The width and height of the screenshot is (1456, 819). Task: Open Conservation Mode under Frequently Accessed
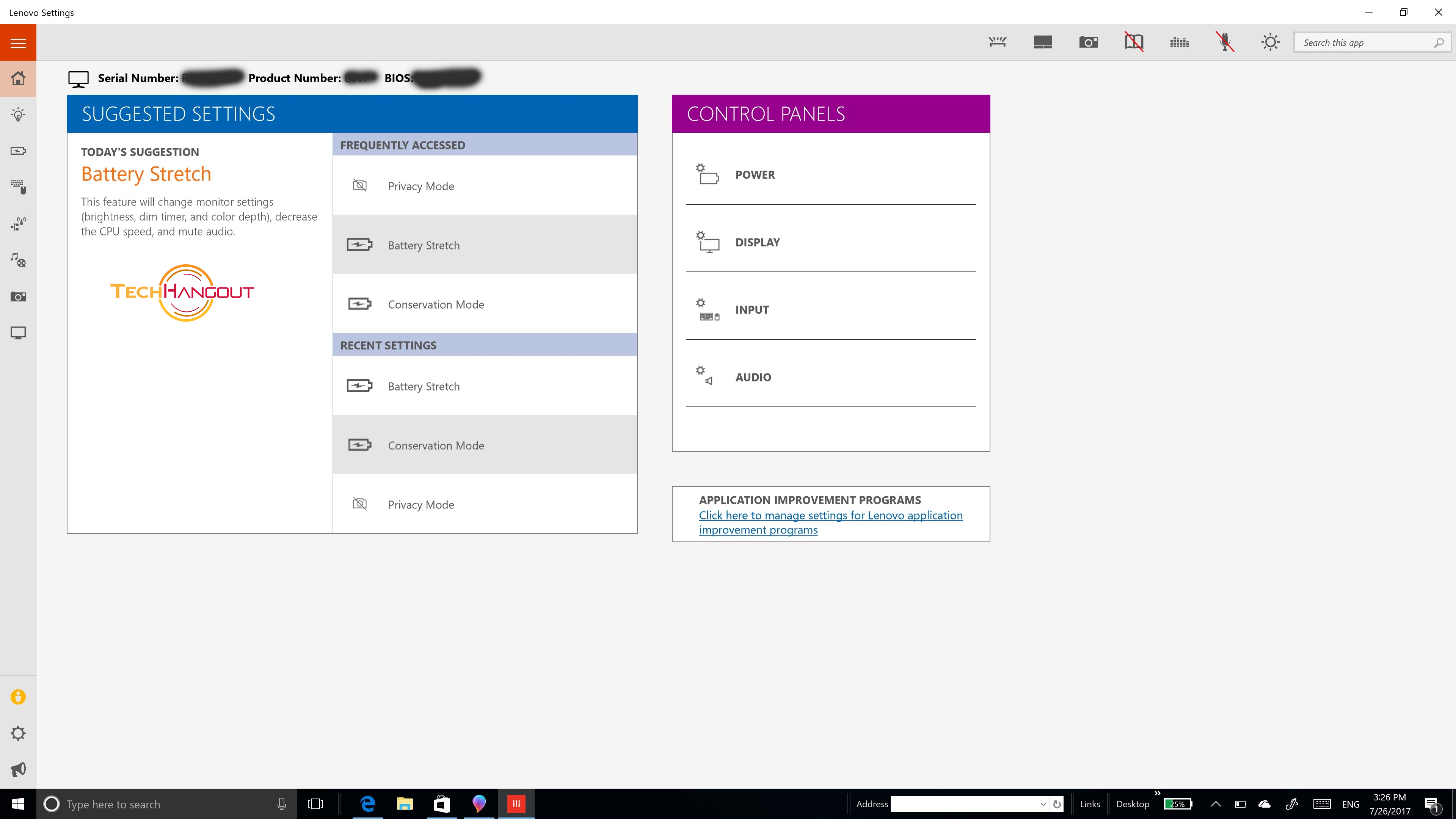pyautogui.click(x=485, y=304)
